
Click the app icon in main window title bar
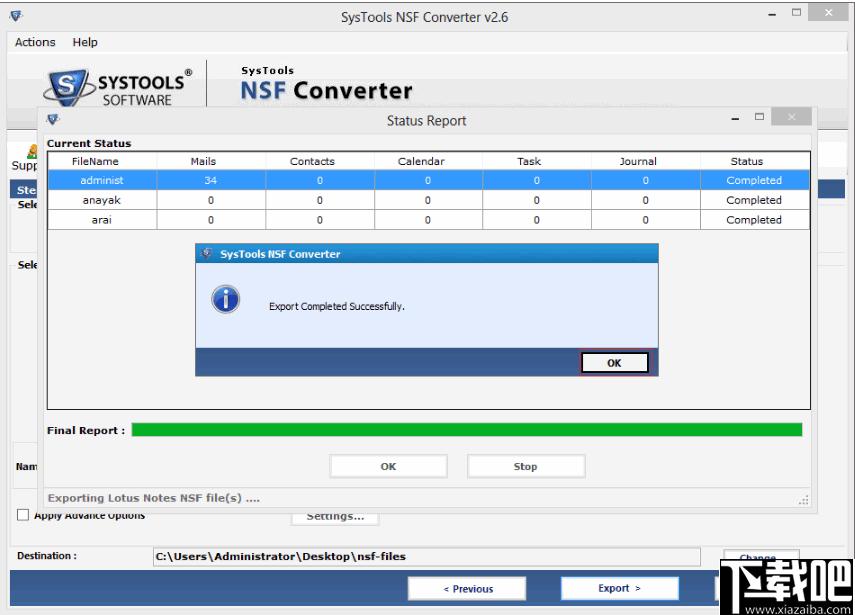(16, 16)
